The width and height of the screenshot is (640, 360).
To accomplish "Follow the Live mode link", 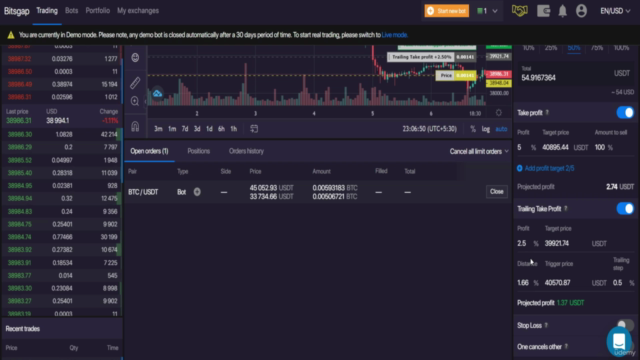I will point(394,35).
